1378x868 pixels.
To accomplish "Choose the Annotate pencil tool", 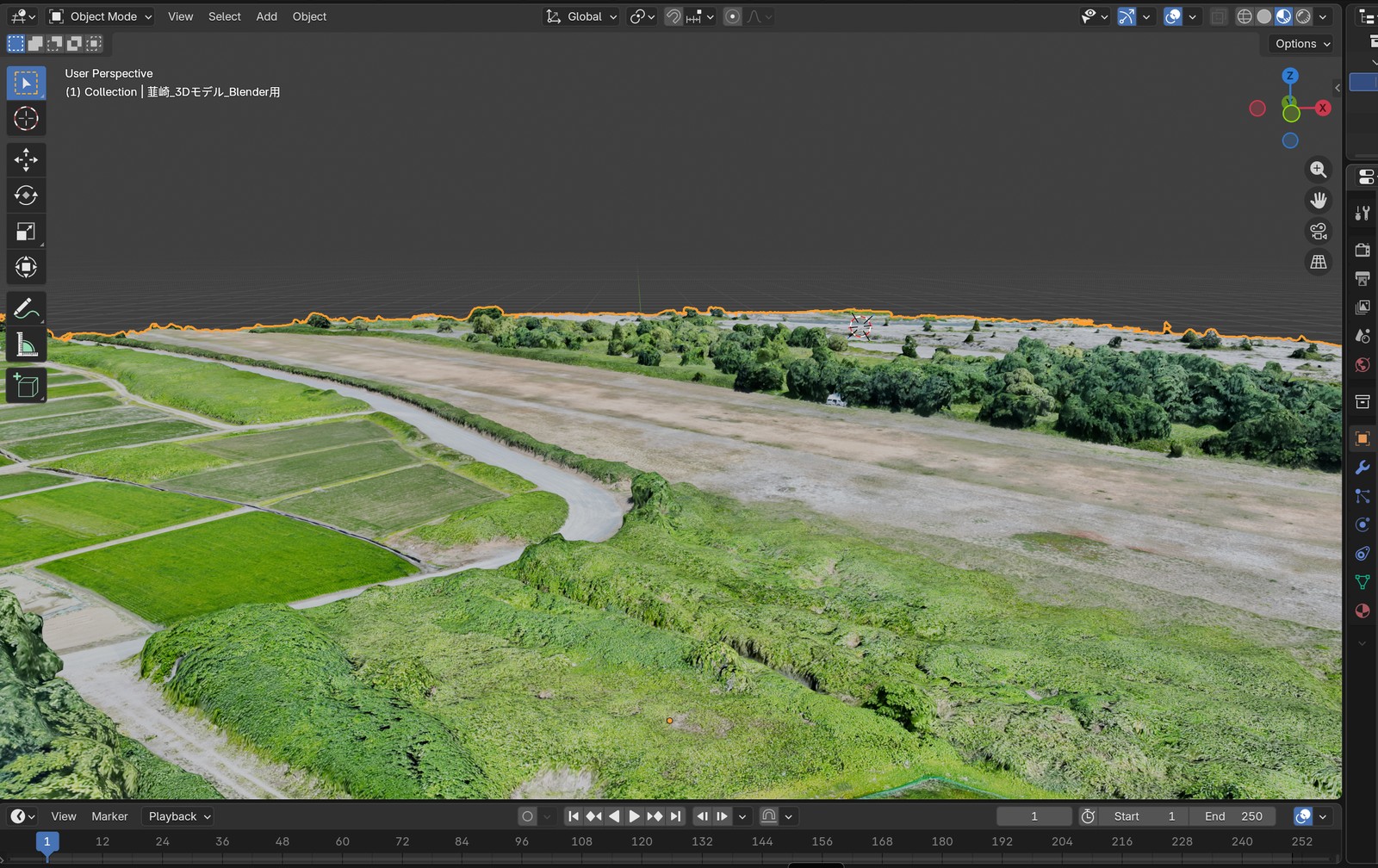I will click(26, 308).
